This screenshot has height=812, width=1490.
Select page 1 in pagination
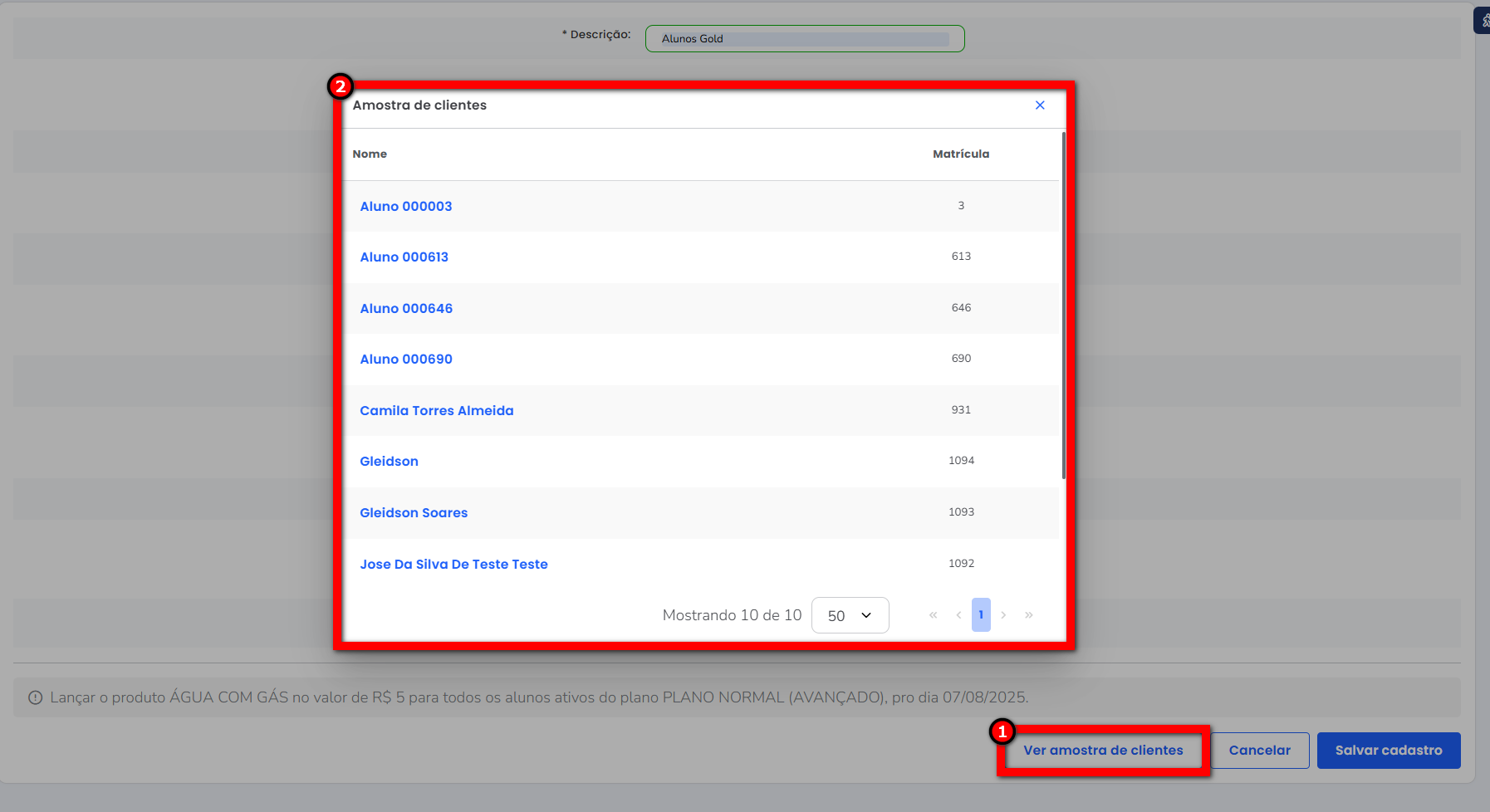981,615
